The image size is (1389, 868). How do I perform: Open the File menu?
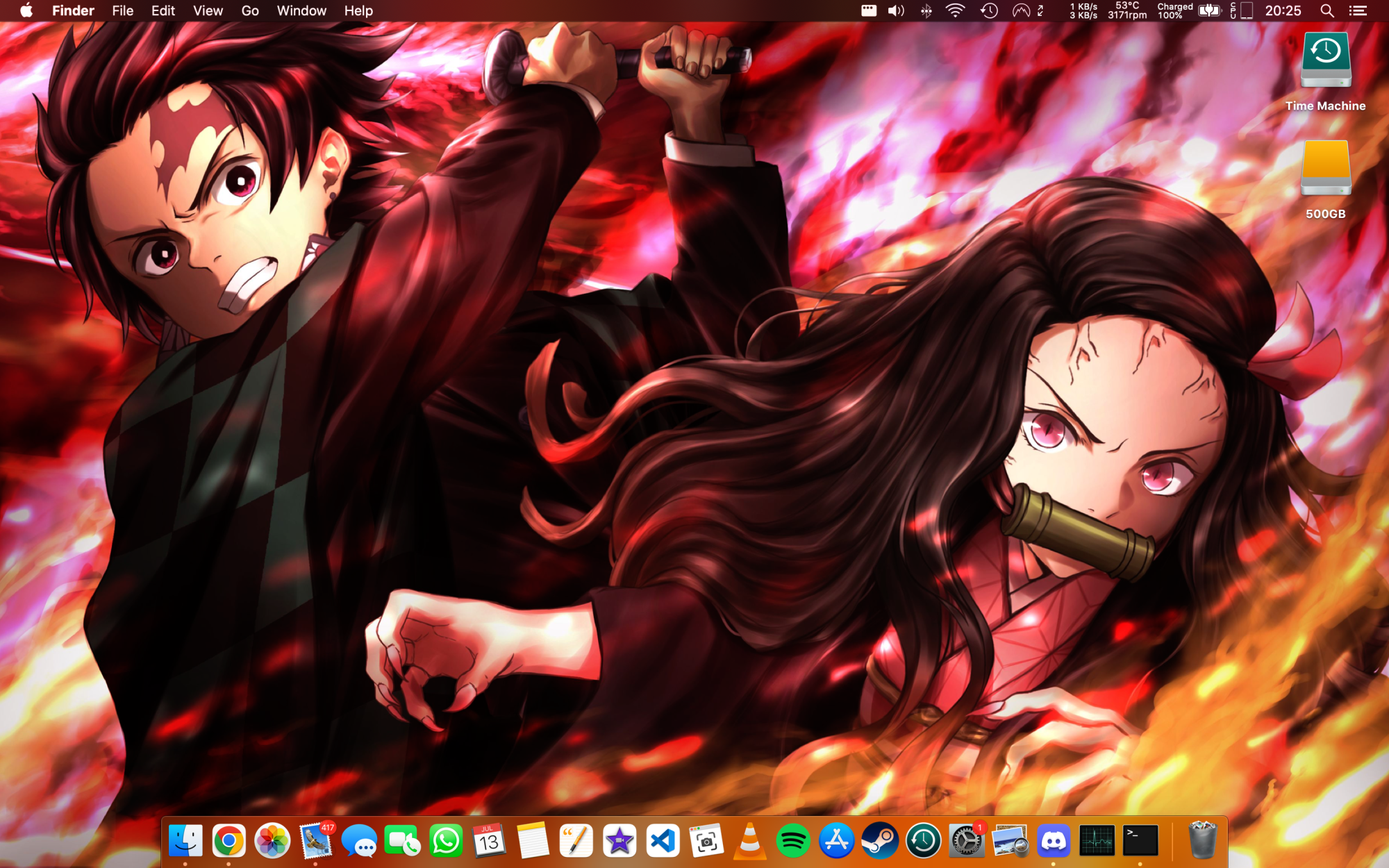[123, 10]
